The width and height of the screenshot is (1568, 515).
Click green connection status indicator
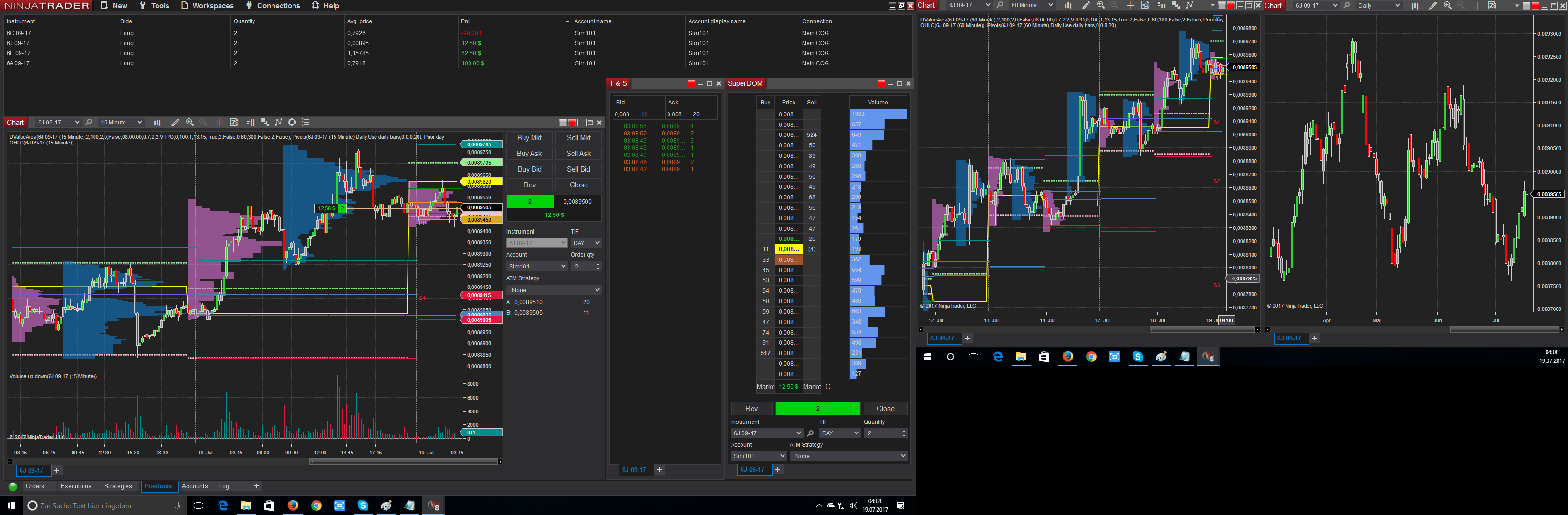13,486
